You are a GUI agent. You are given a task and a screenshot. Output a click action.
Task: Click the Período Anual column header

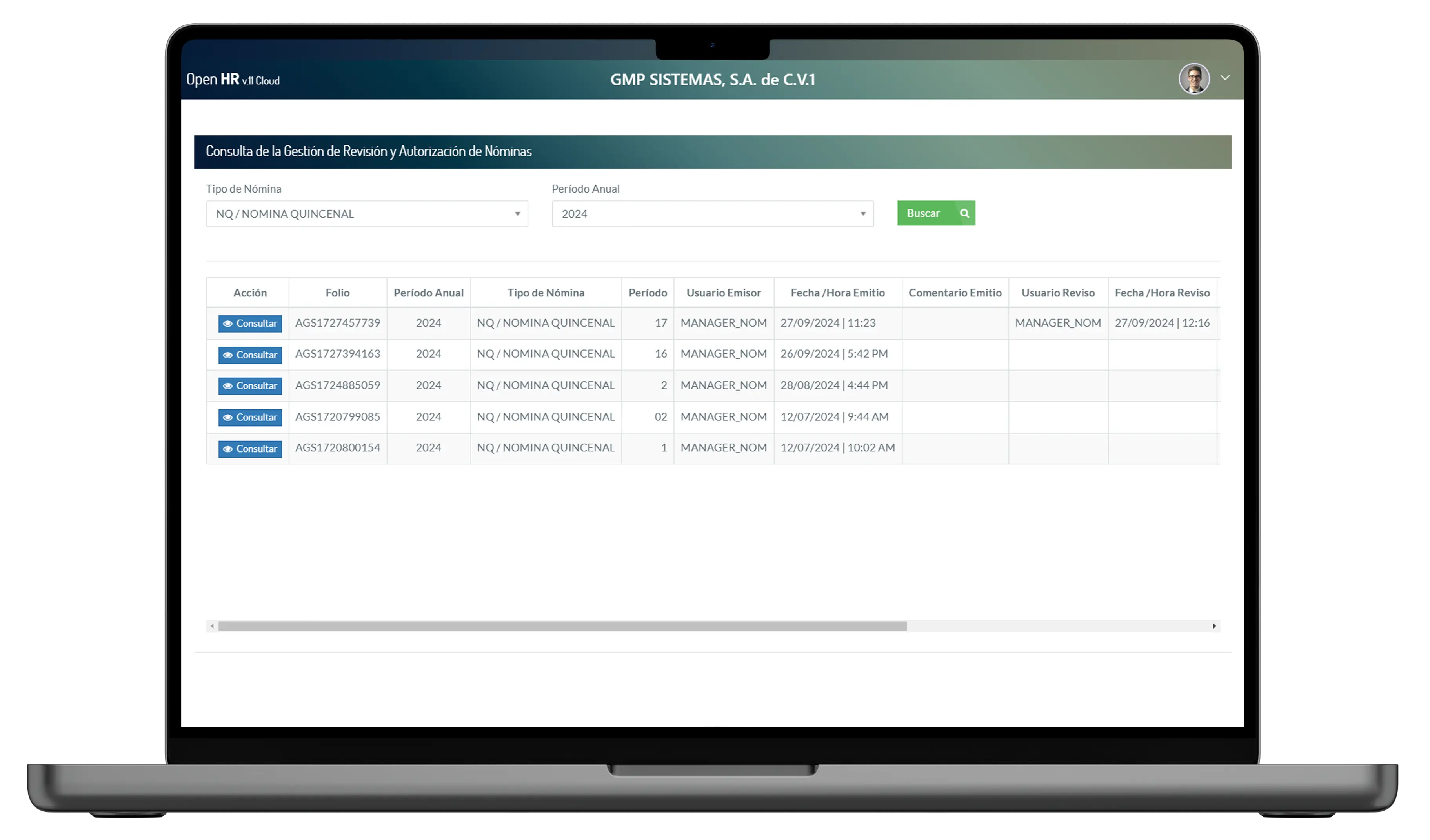[428, 293]
